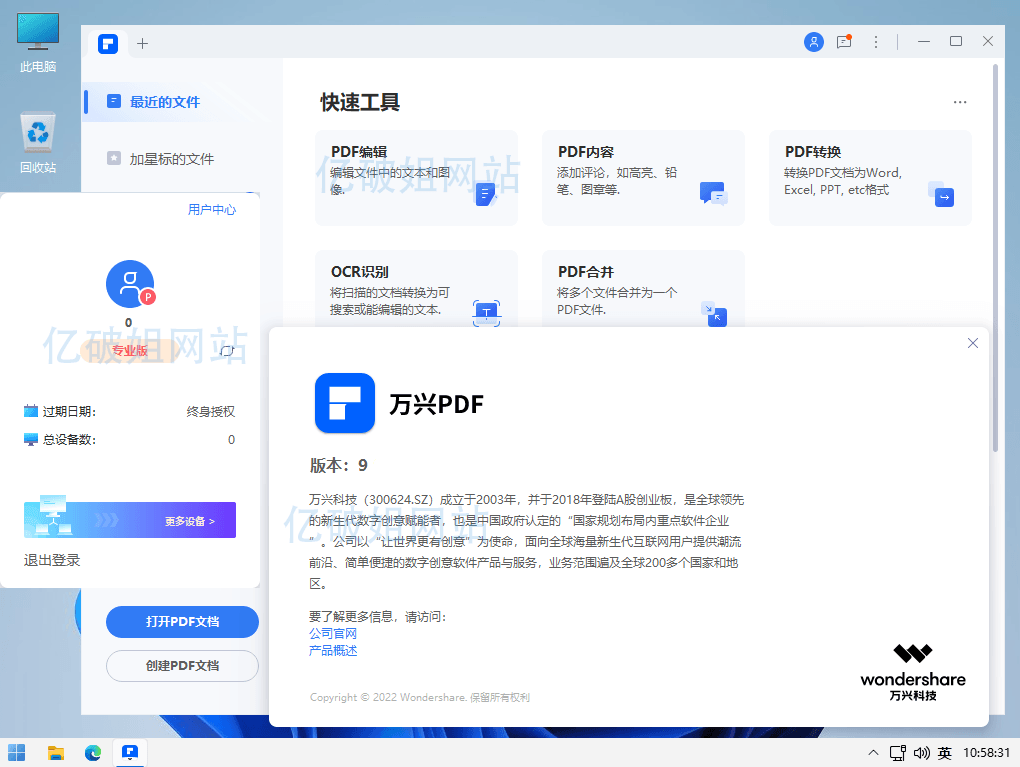Open the three-dot menu in title bar
The image size is (1020, 767).
pyautogui.click(x=876, y=42)
